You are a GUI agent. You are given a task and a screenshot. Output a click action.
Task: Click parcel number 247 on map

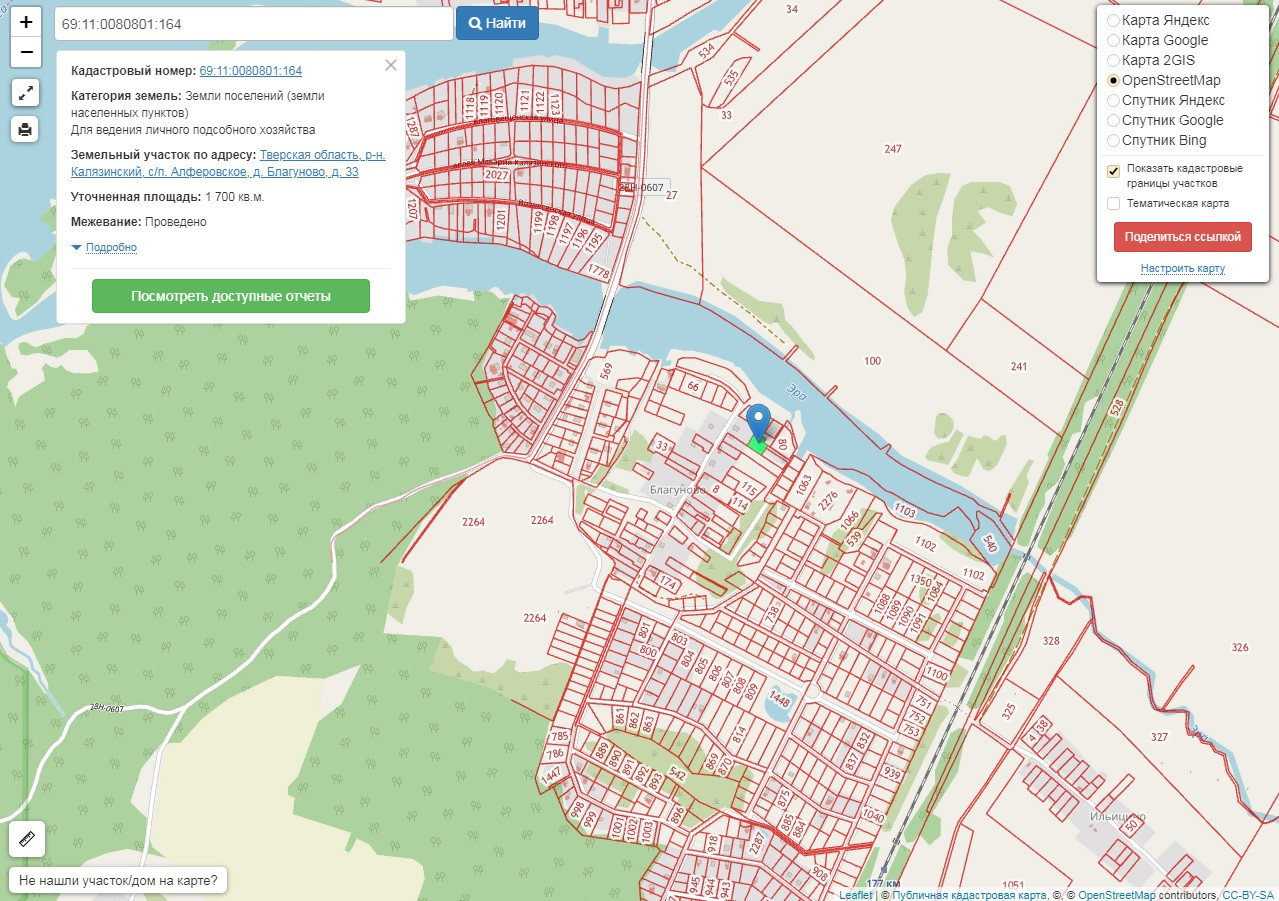click(x=893, y=149)
